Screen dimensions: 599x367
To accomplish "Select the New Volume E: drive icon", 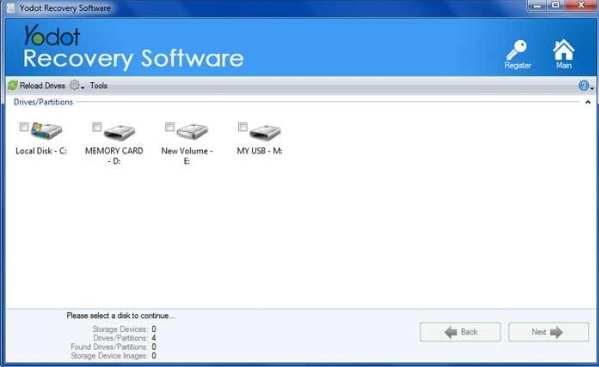I will 192,131.
